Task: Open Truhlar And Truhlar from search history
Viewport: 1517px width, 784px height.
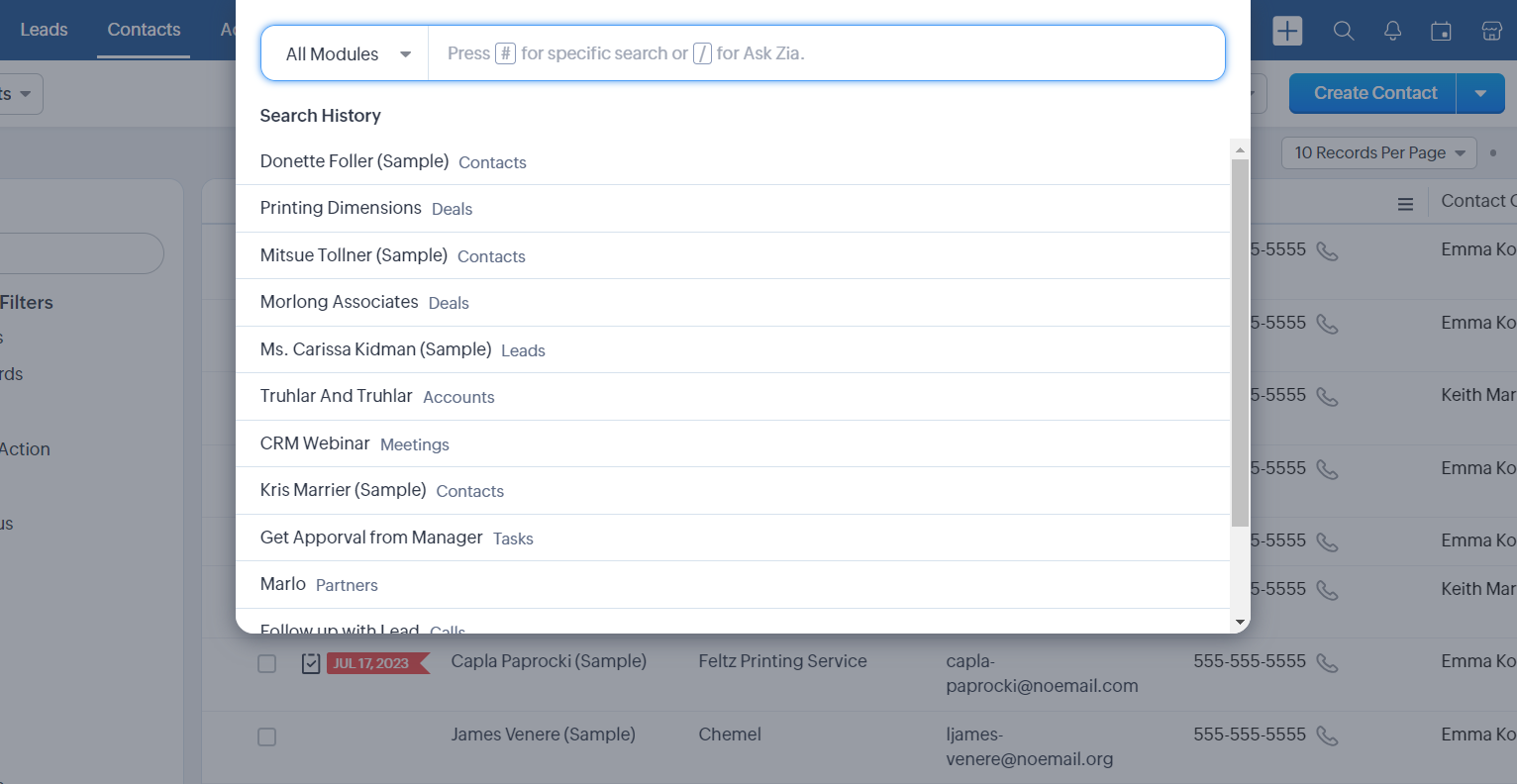Action: [x=337, y=396]
